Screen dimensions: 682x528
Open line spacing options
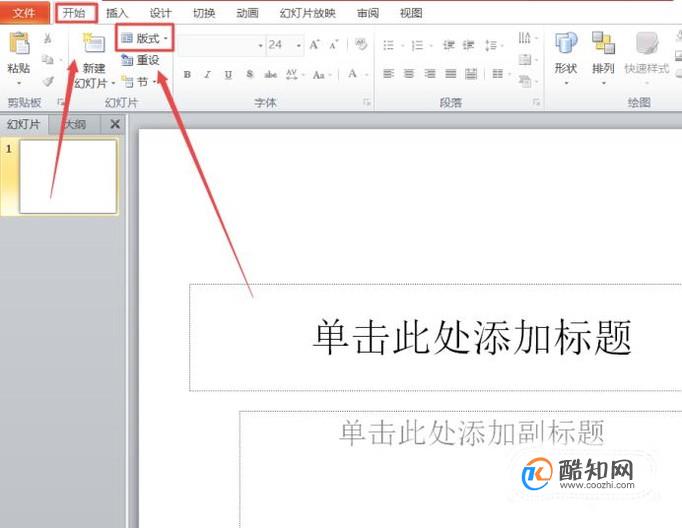pos(494,45)
